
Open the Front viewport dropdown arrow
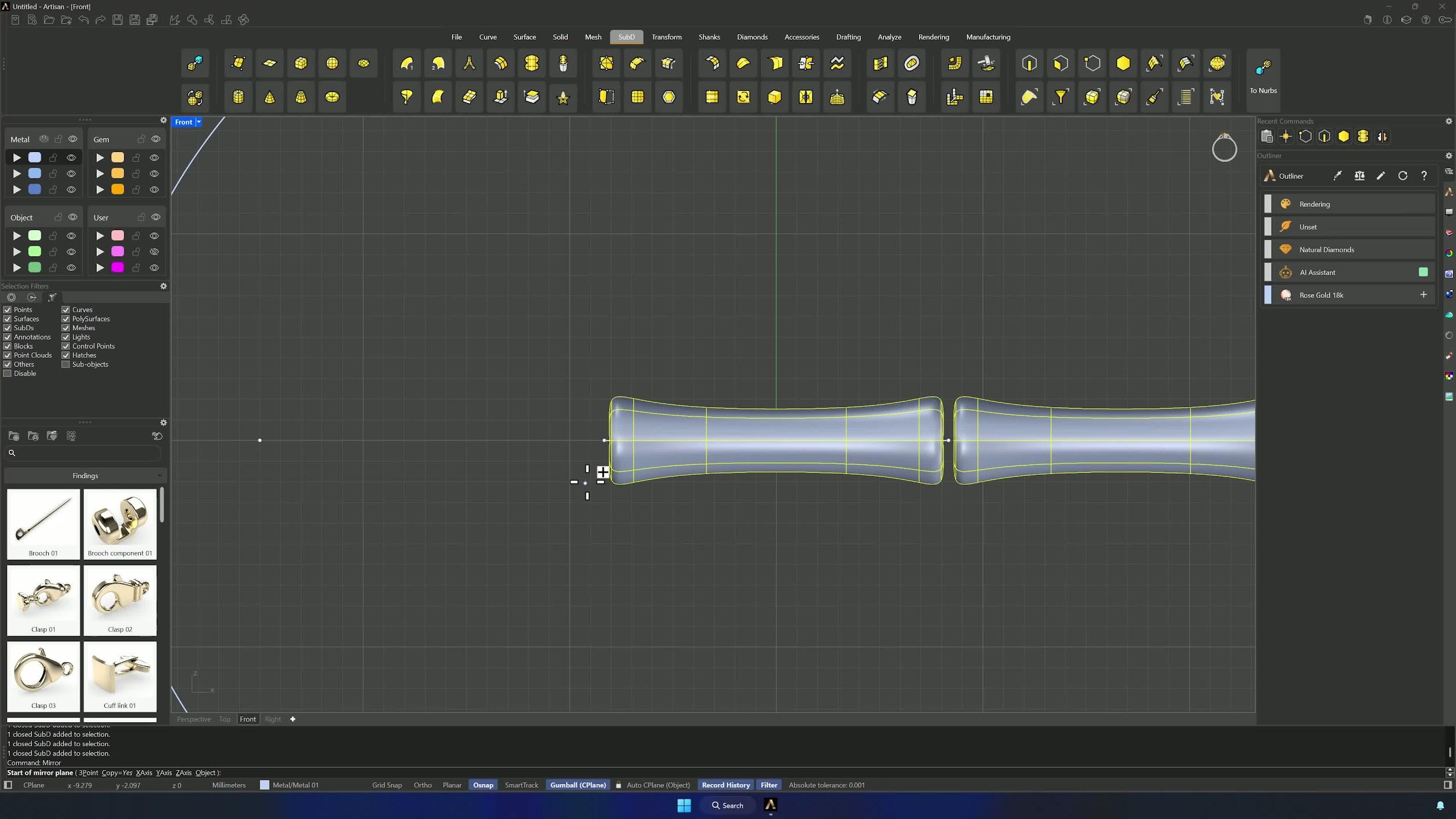(199, 122)
